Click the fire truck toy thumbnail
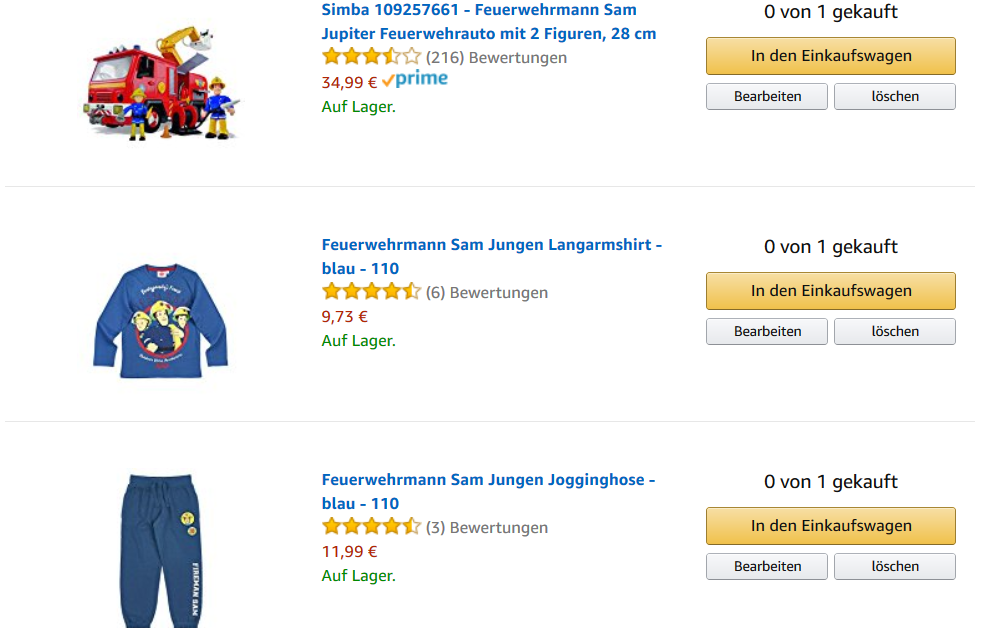 pyautogui.click(x=161, y=83)
